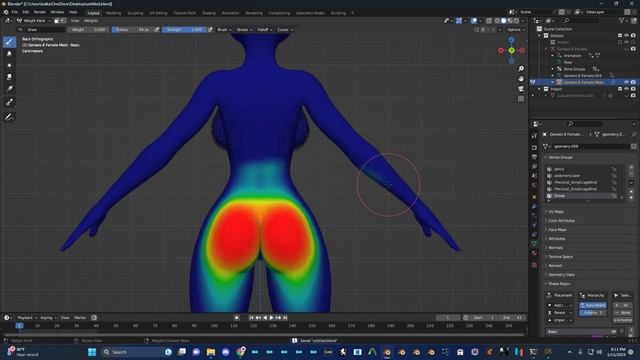Click the blue Z axis on navigation gizmo
Viewport: 640px width, 360px height.
coord(511,40)
